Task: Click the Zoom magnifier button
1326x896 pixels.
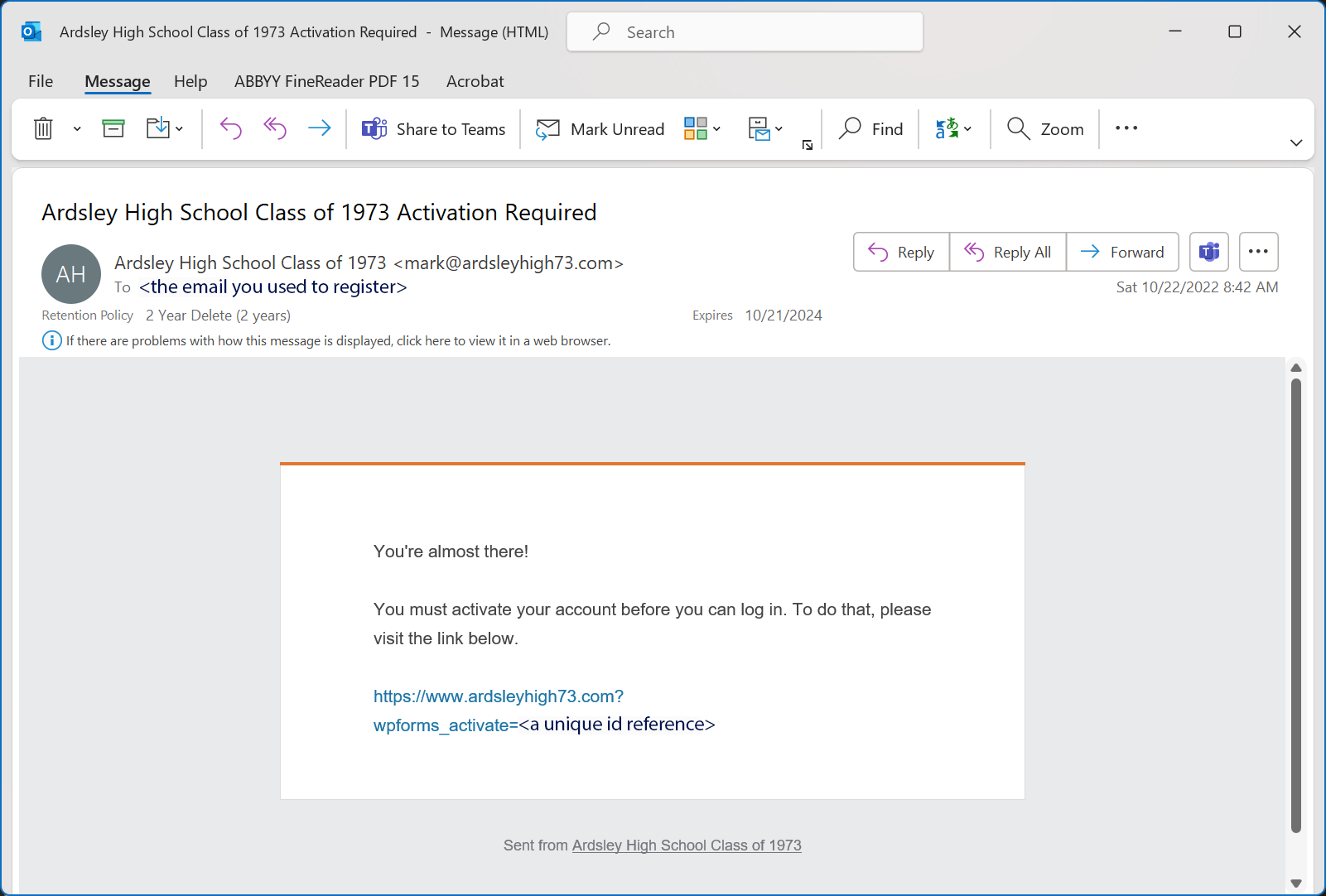Action: pyautogui.click(x=1045, y=129)
